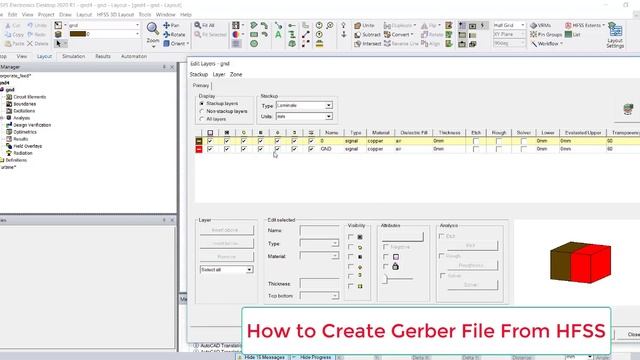Toggle the lock attribute checkbox

386,267
